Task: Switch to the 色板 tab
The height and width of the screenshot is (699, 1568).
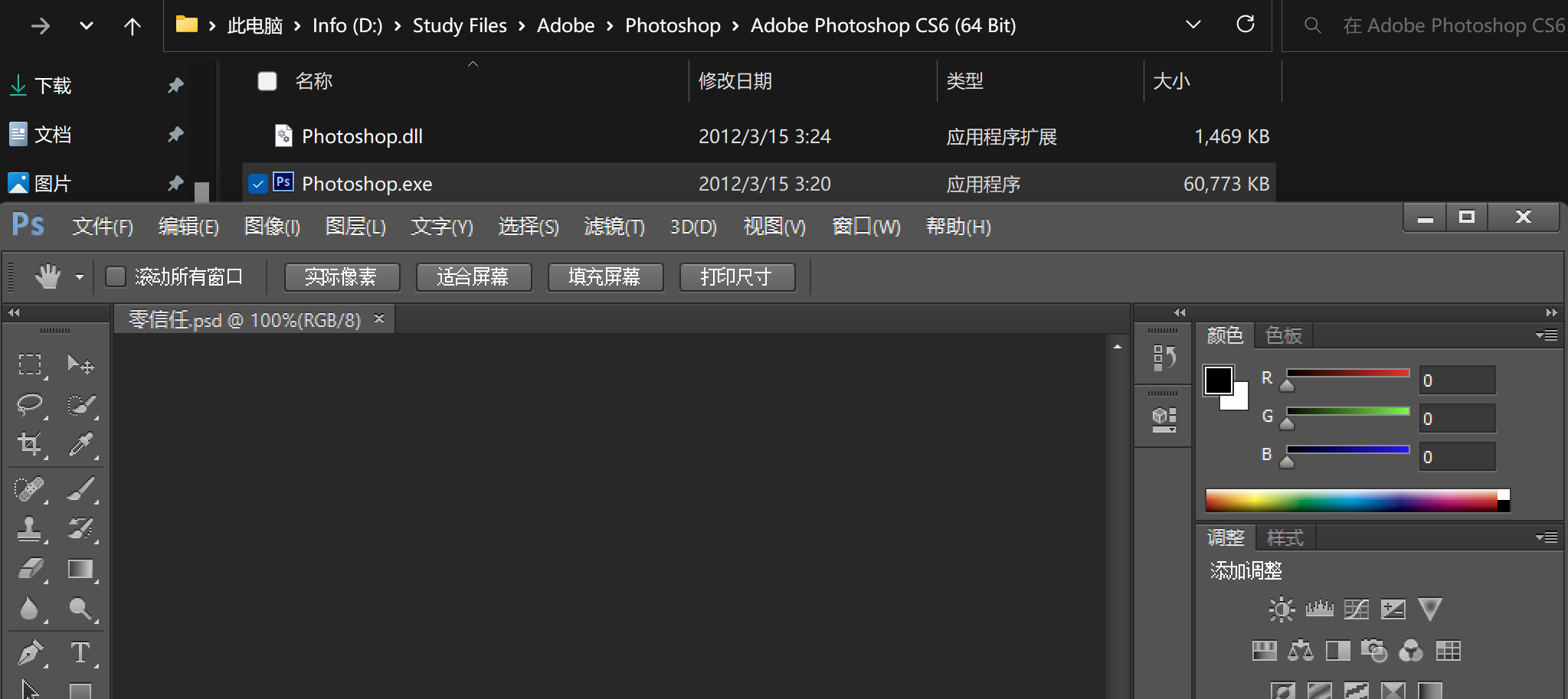Action: [x=1284, y=335]
